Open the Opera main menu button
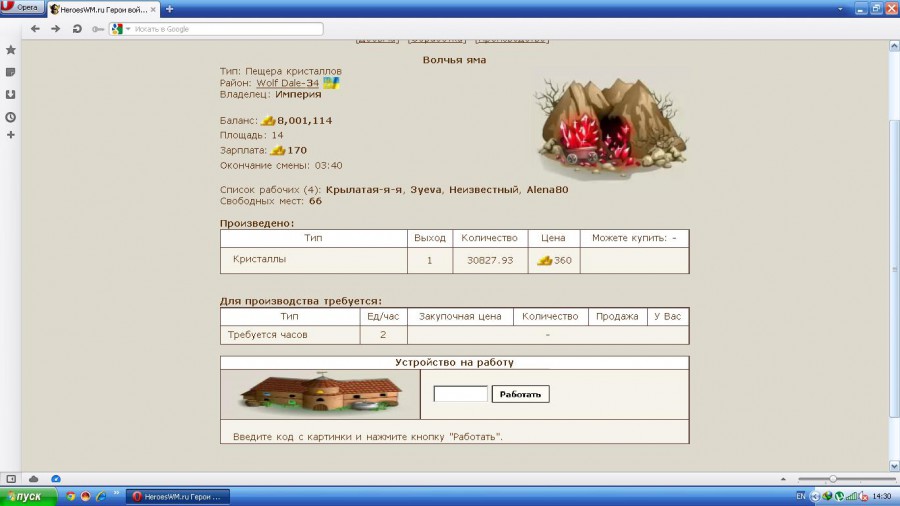This screenshot has height=506, width=900. pos(21,7)
